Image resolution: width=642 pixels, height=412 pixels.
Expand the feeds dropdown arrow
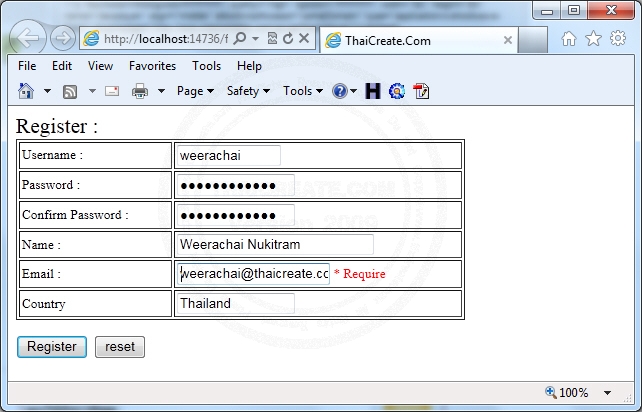(x=93, y=91)
